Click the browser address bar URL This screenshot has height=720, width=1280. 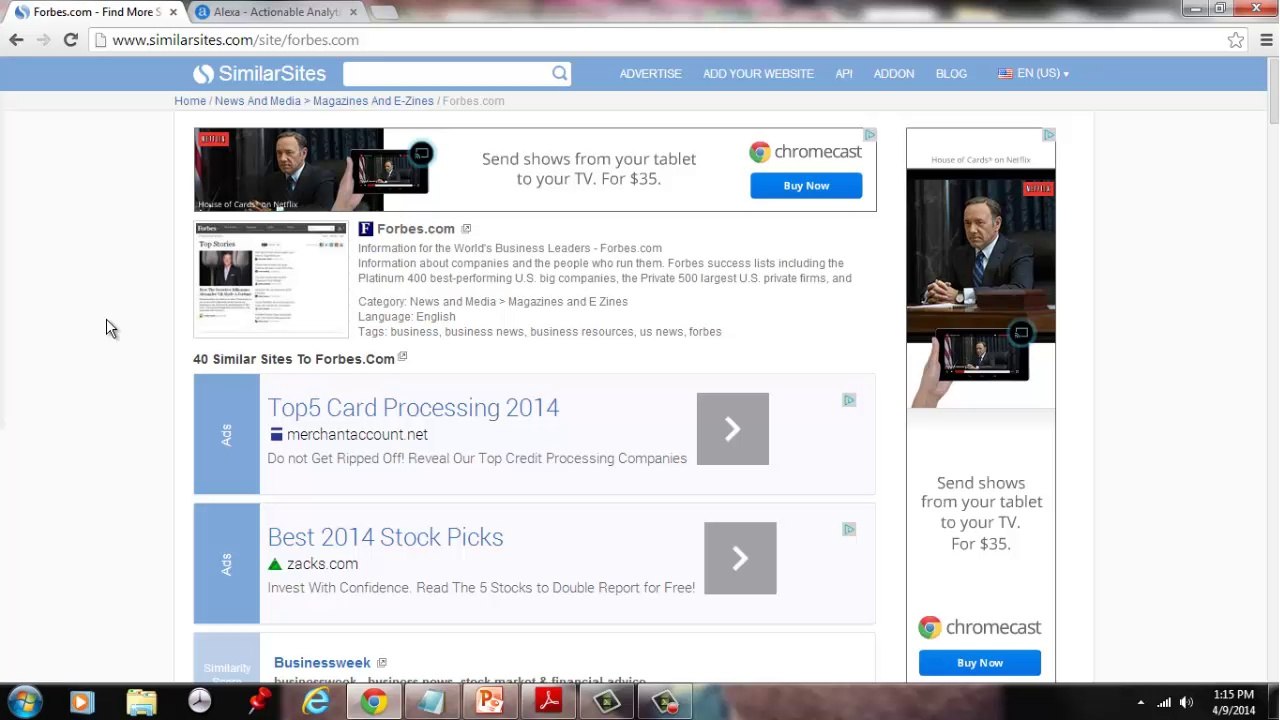(x=235, y=40)
